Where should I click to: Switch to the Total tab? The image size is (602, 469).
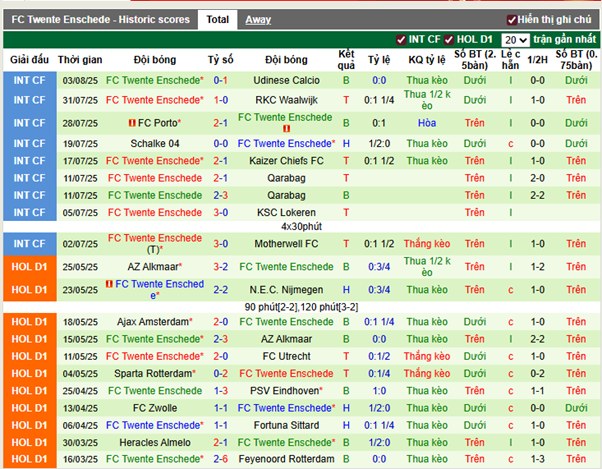tap(217, 20)
